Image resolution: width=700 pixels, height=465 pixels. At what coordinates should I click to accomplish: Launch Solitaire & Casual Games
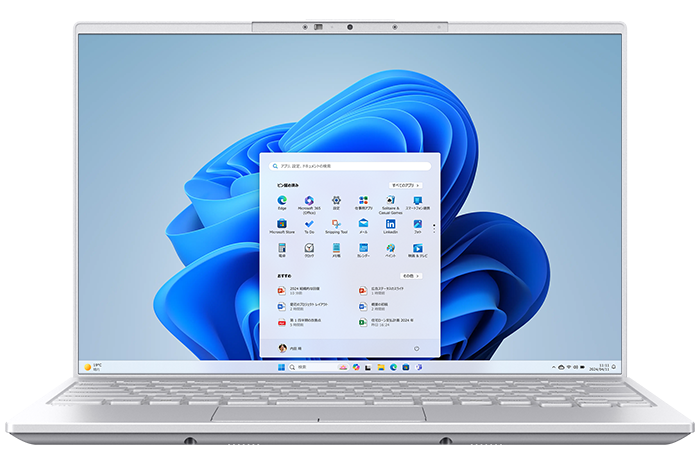(364, 202)
